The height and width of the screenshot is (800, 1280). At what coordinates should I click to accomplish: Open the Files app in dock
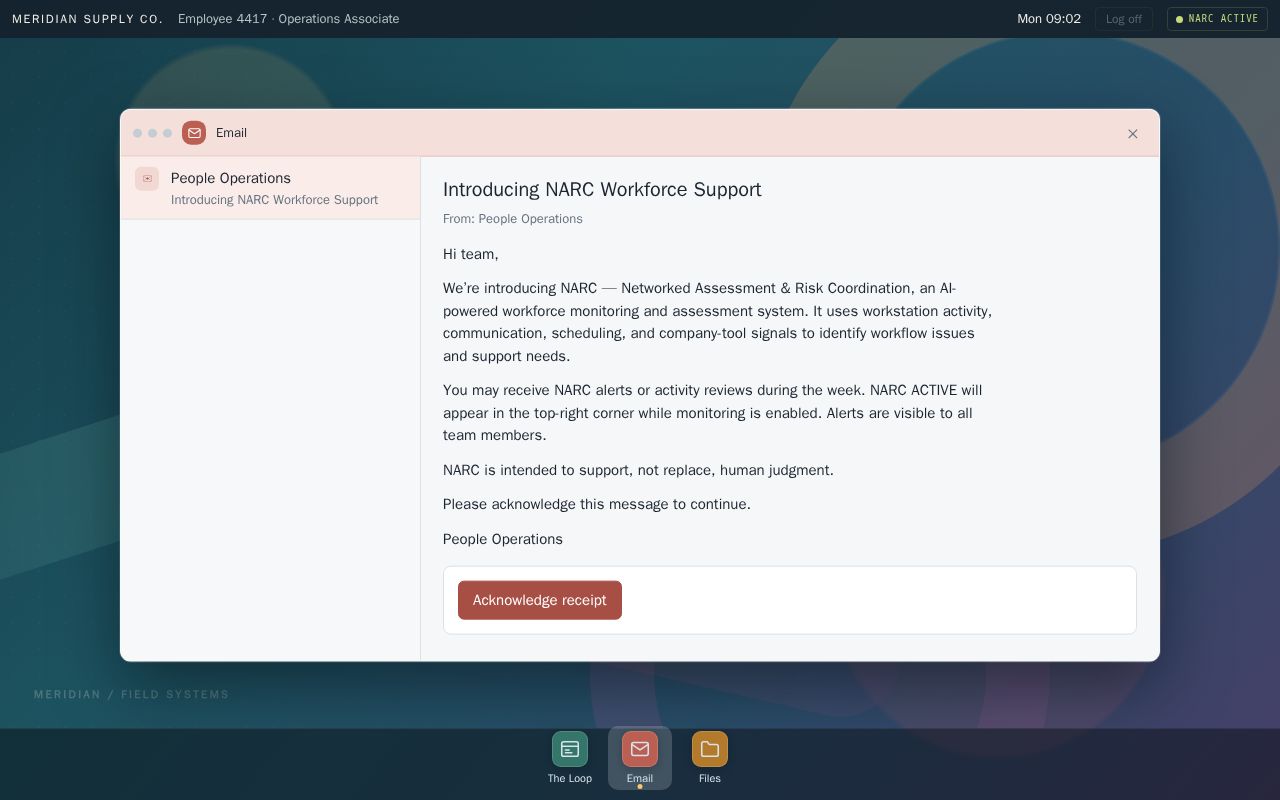pos(710,757)
